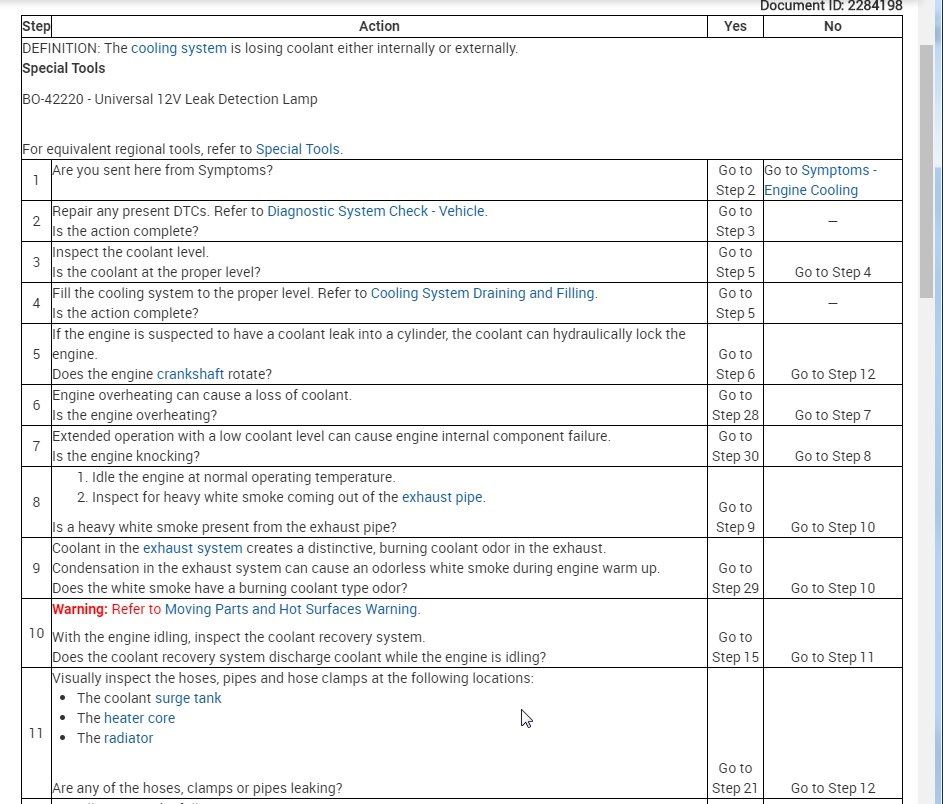The image size is (943, 804).
Task: Click the Step column header
Action: [x=36, y=26]
